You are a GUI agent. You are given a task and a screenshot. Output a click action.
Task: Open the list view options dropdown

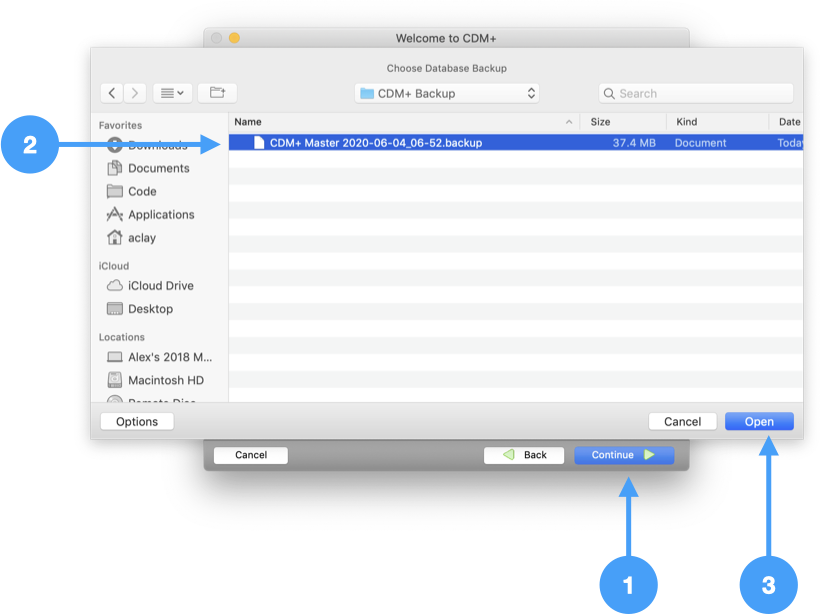tap(173, 93)
